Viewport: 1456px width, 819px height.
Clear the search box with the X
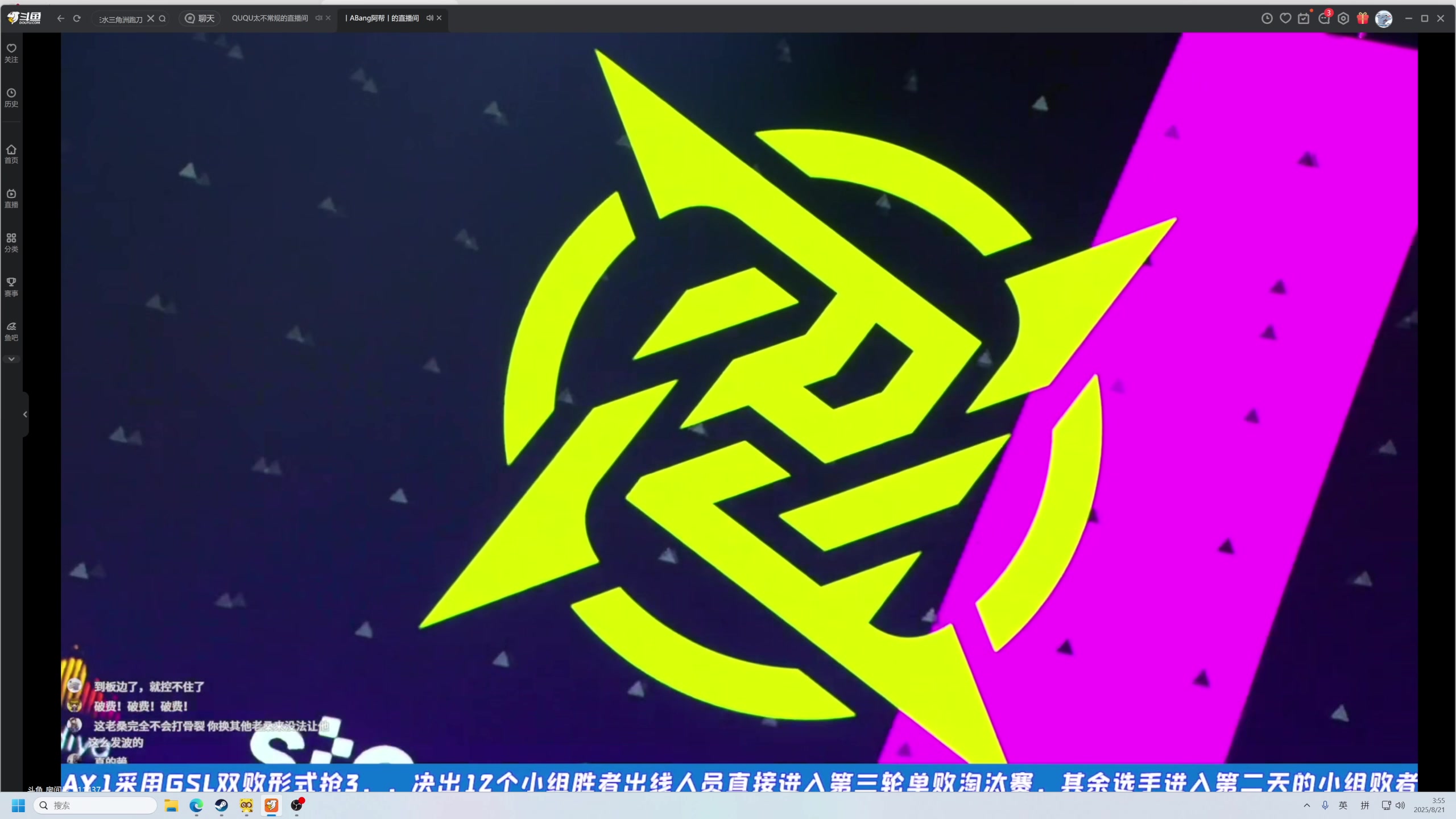coord(151,19)
